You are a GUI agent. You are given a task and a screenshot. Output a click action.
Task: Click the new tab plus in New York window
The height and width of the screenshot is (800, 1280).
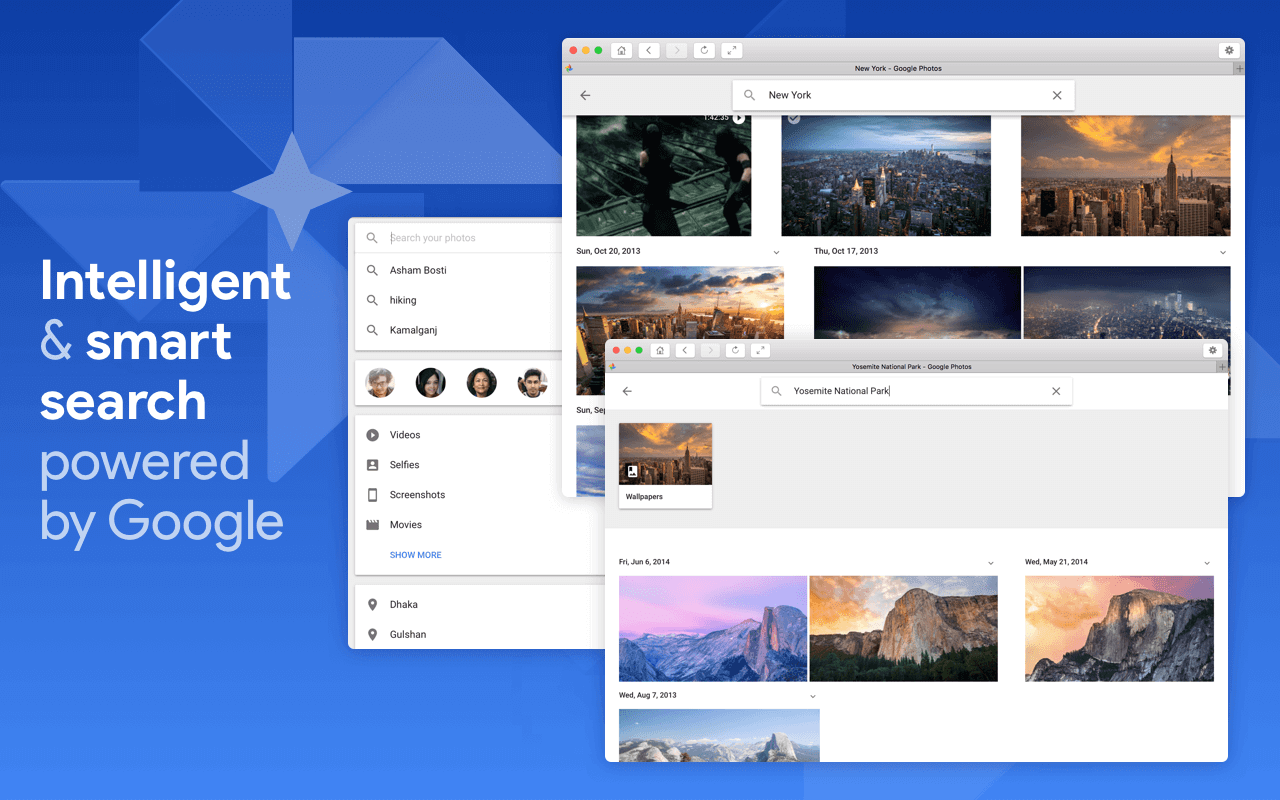[1239, 69]
